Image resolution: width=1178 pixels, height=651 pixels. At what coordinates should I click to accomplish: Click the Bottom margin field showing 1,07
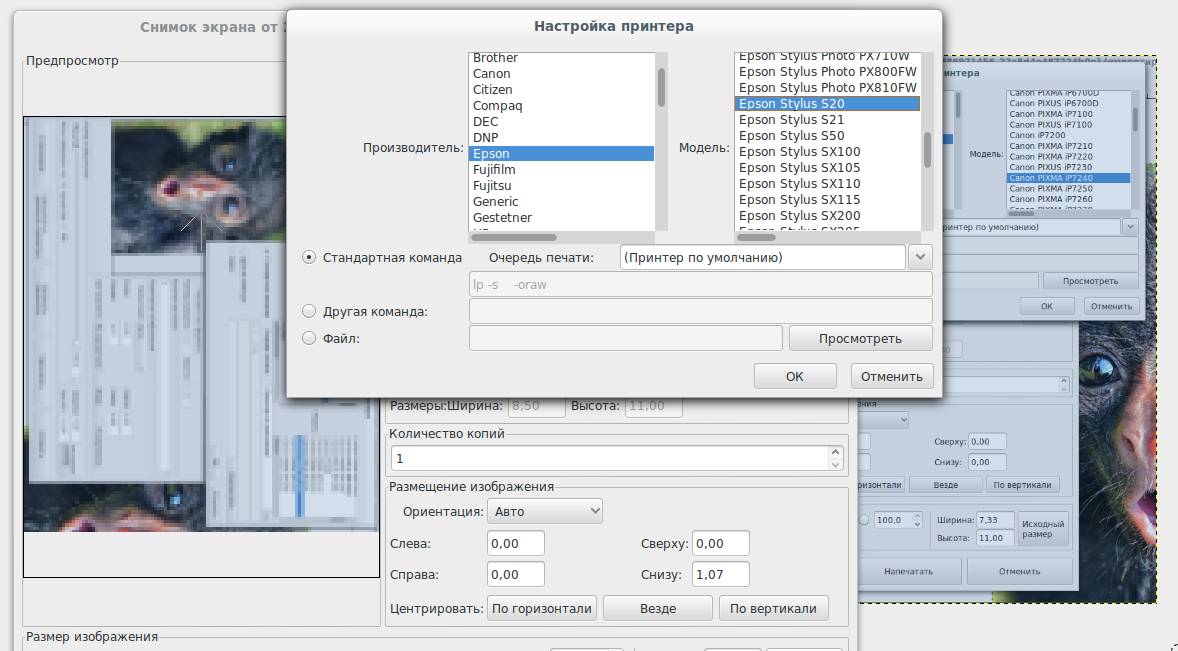720,574
